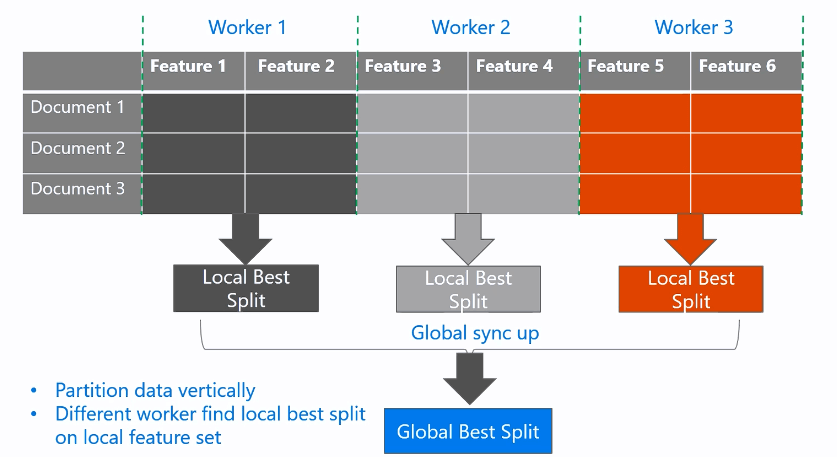Image resolution: width=837 pixels, height=457 pixels.
Task: Select the Global Best Split box
Action: (x=468, y=431)
